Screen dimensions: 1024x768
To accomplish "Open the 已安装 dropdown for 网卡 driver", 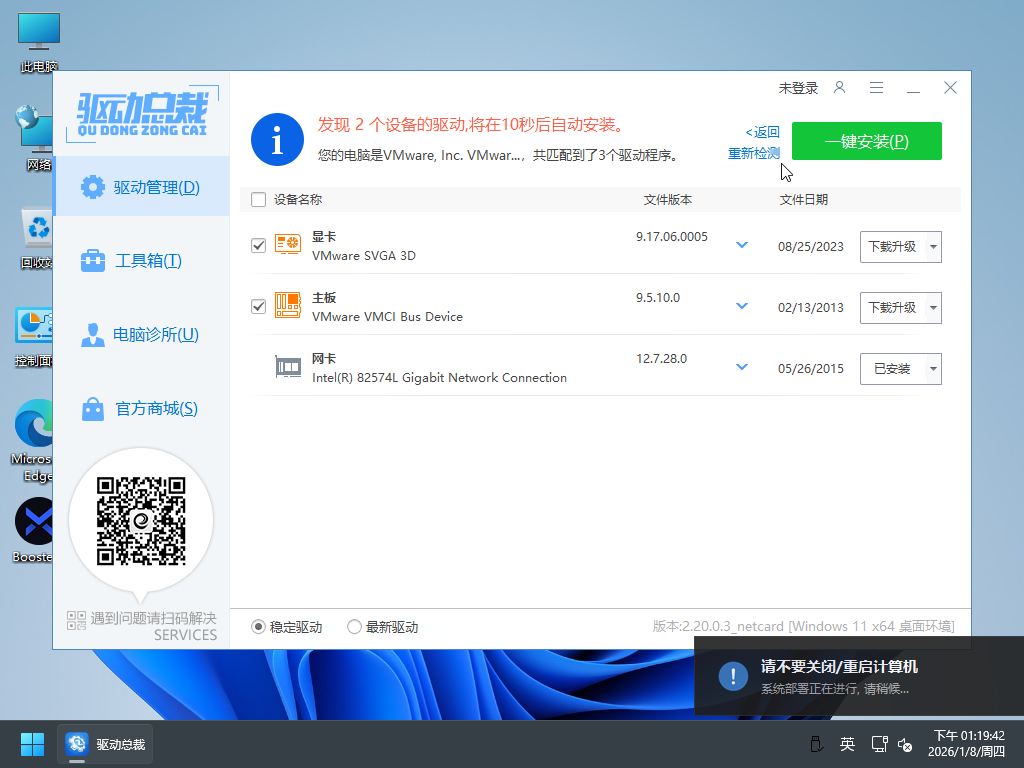I will [933, 369].
